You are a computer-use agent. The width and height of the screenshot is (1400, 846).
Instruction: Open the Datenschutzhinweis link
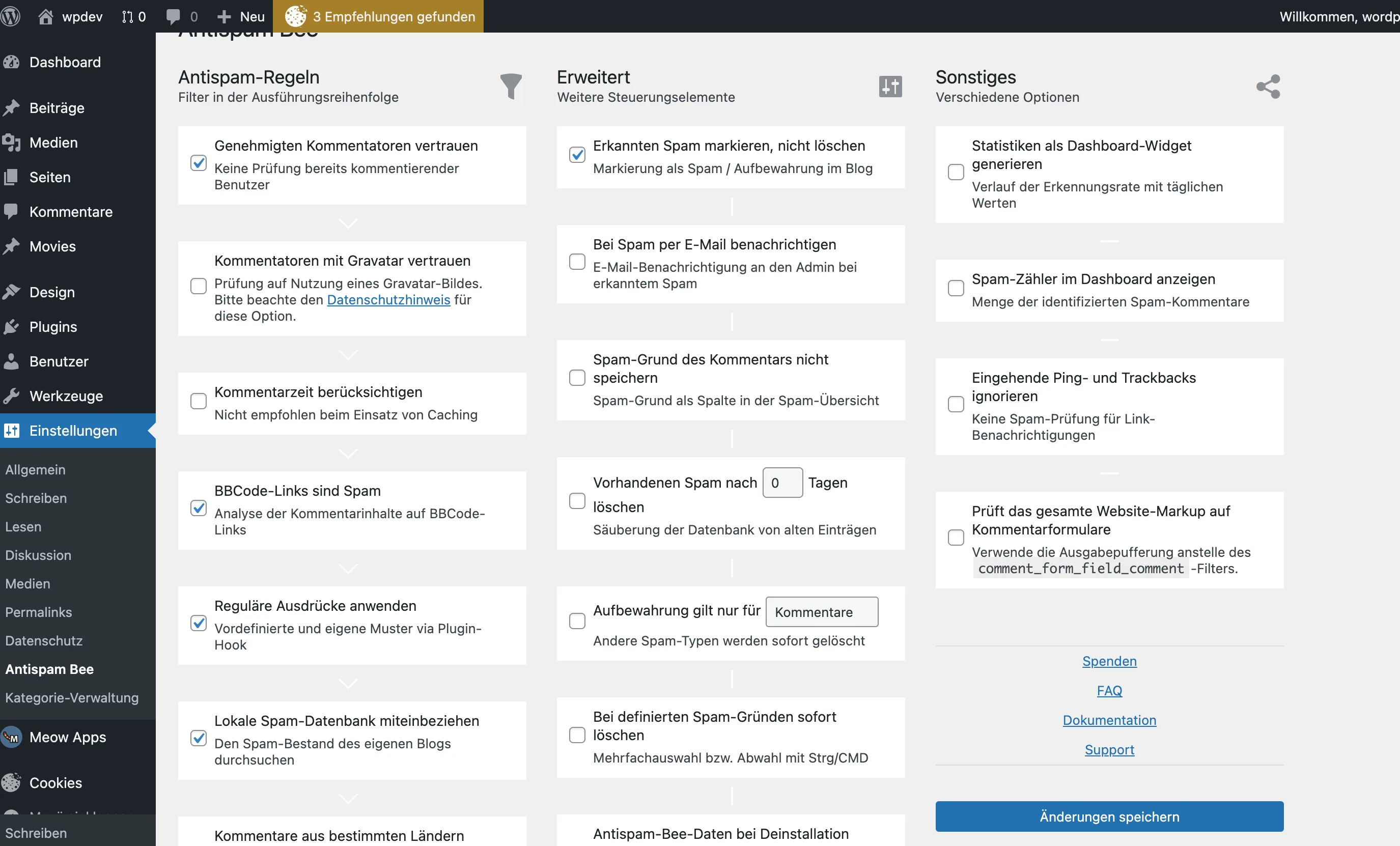point(388,299)
